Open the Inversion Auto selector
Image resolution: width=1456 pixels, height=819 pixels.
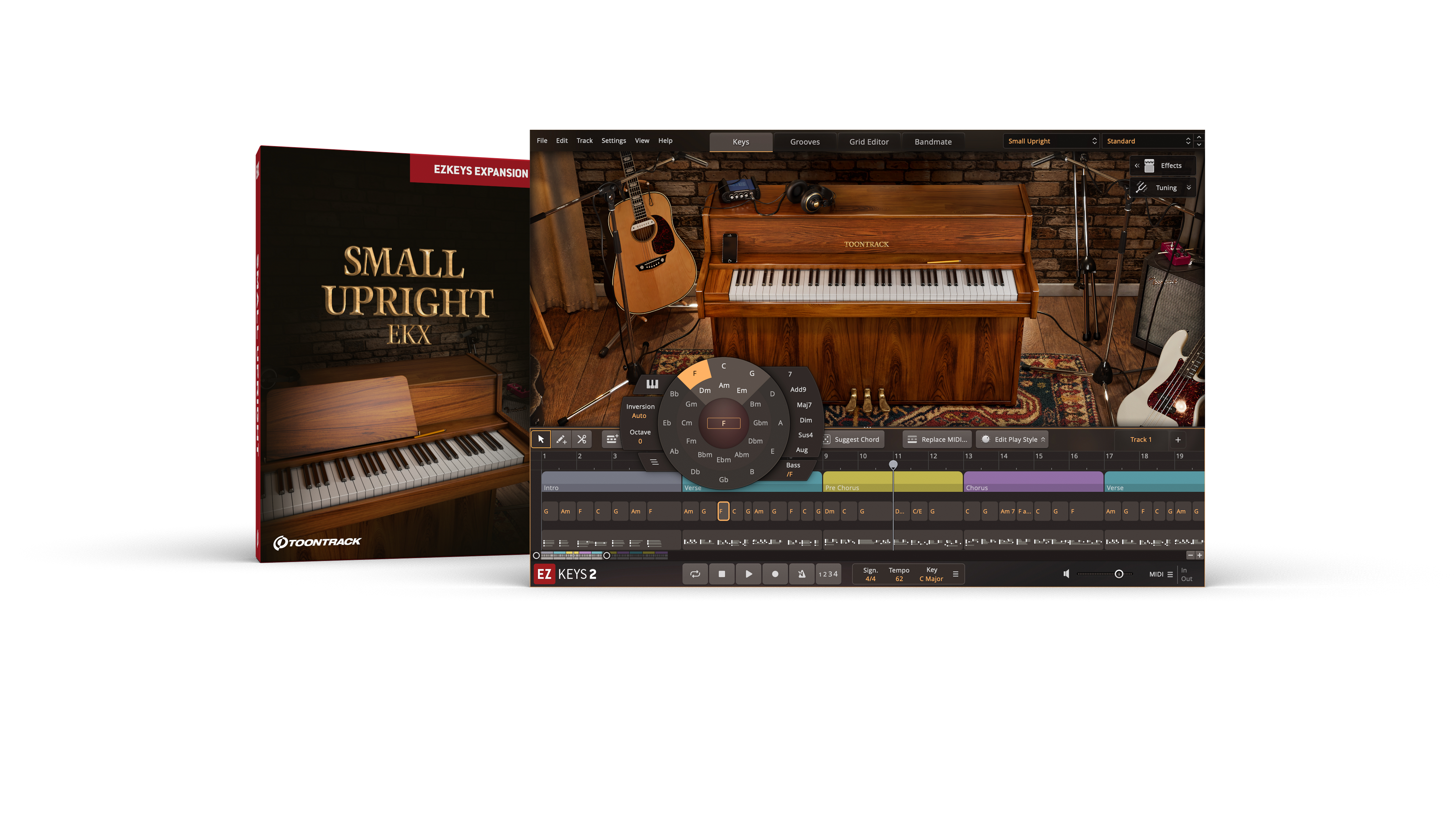click(640, 411)
